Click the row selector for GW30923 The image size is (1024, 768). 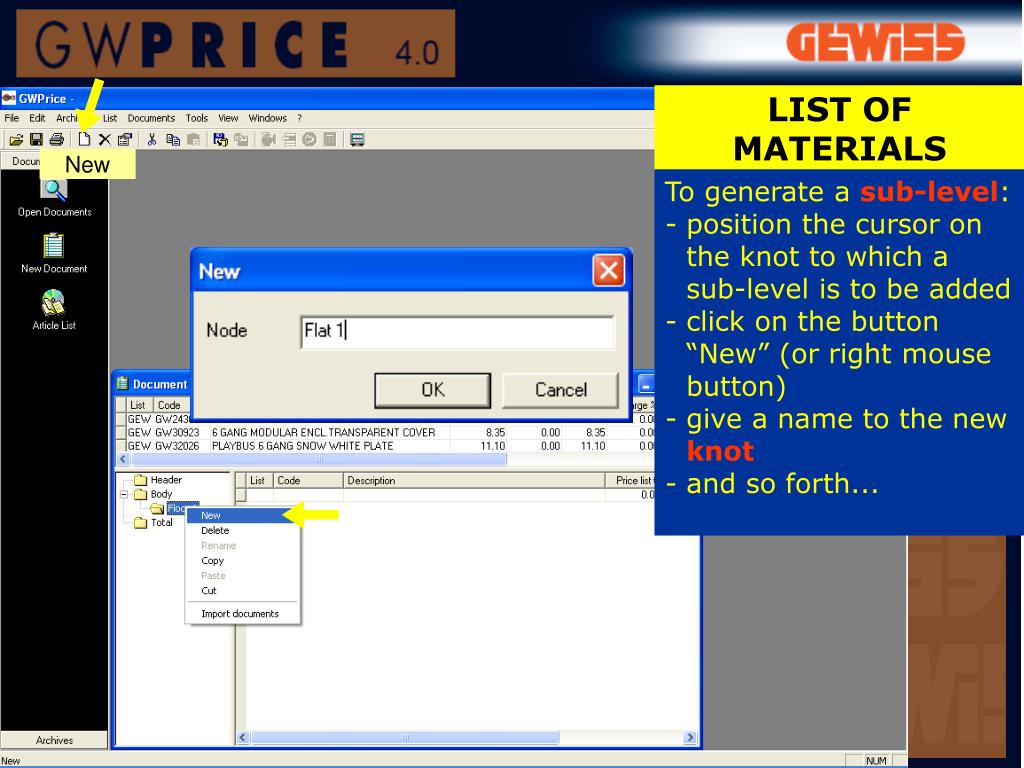(x=121, y=432)
